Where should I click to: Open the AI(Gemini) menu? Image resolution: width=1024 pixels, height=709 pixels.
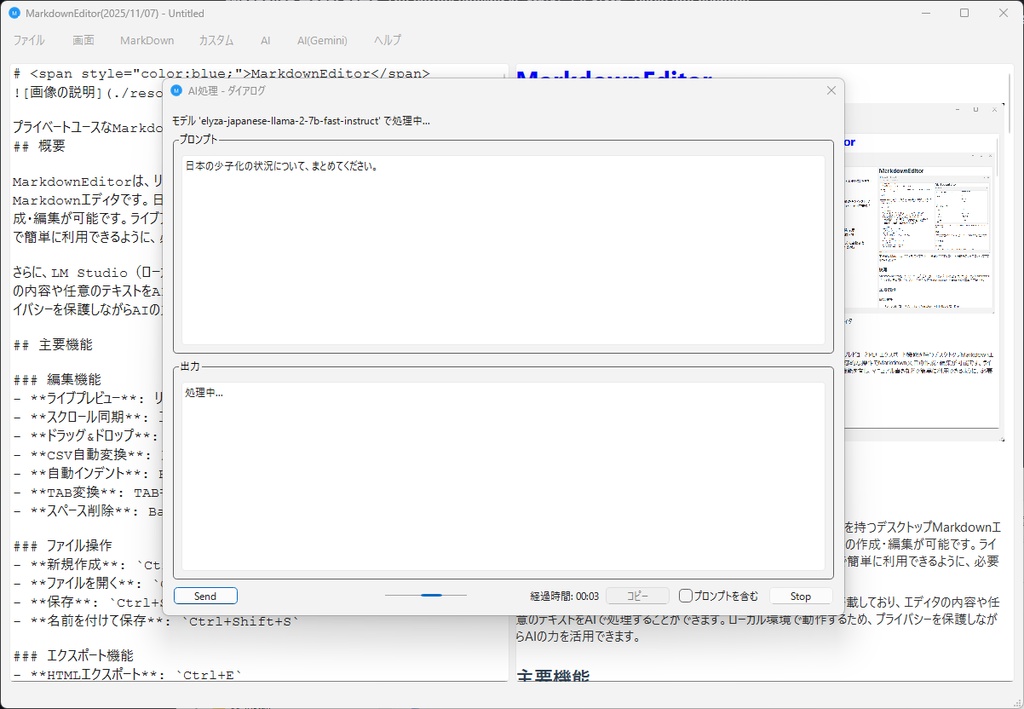click(x=322, y=40)
